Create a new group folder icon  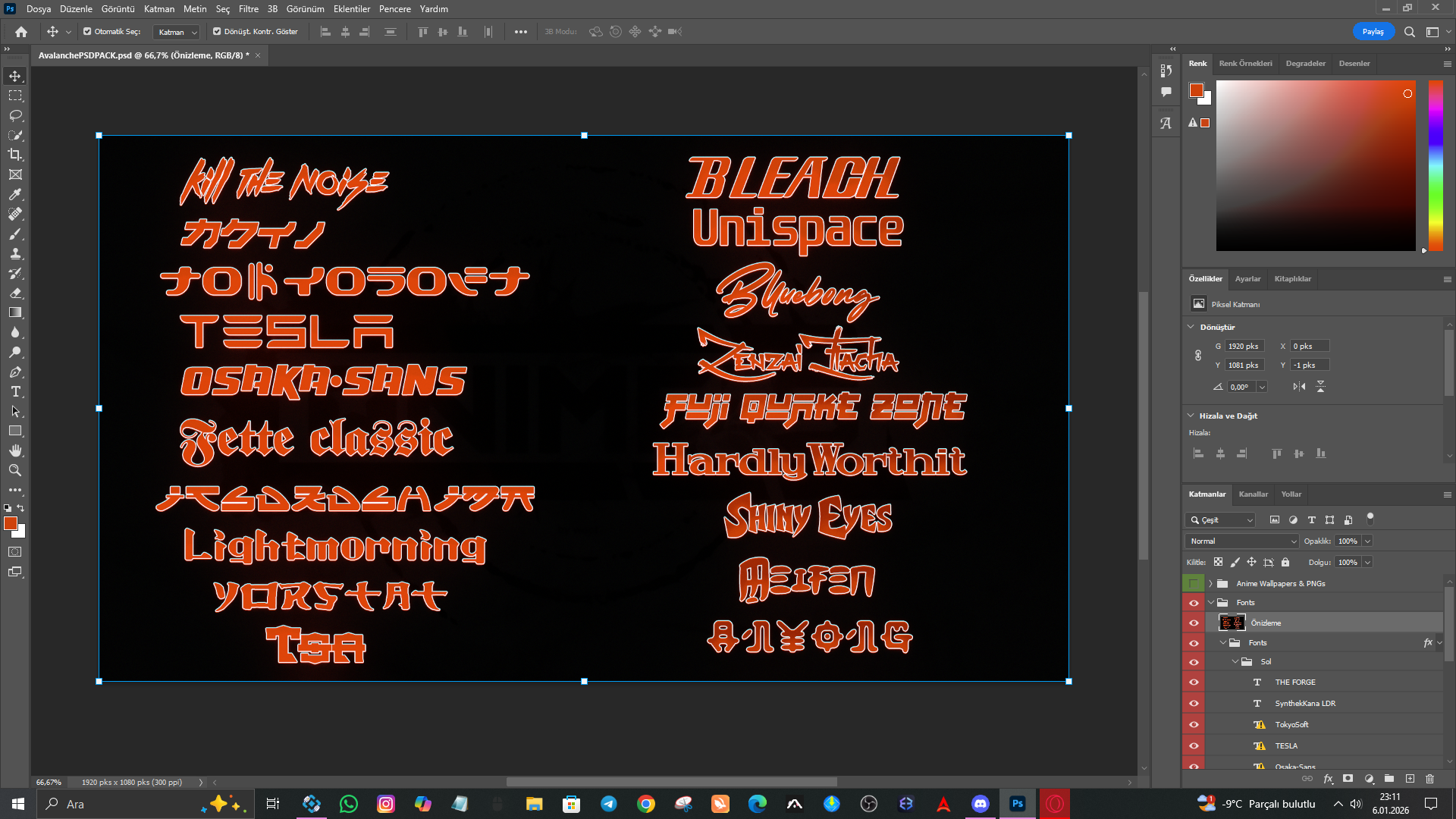point(1389,779)
